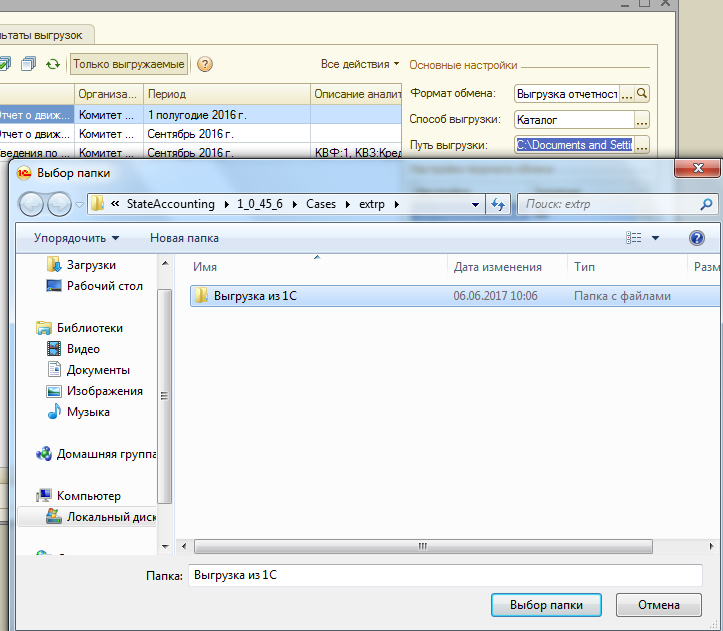Viewport: 723px width, 631px height.
Task: Close the Выбор папки dialog
Action: (698, 168)
